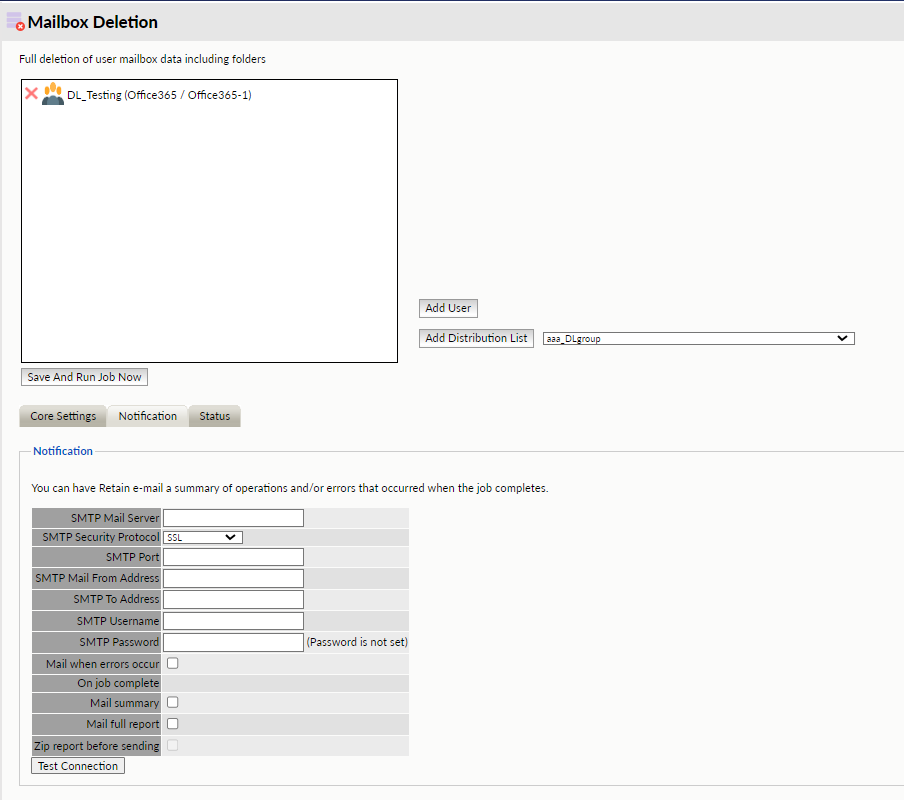Viewport: 904px width, 800px height.
Task: Open the Status tab
Action: click(214, 416)
